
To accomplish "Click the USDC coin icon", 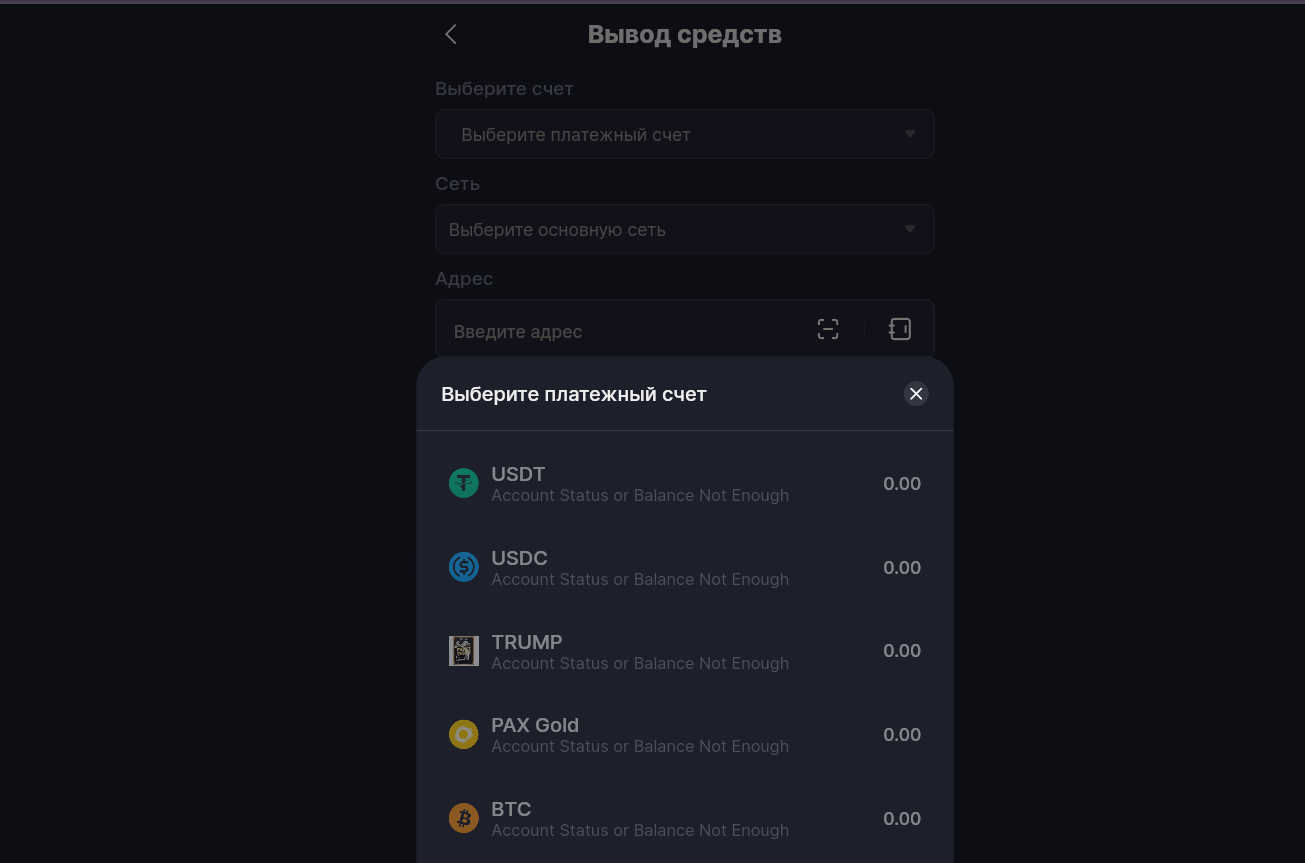I will click(463, 568).
